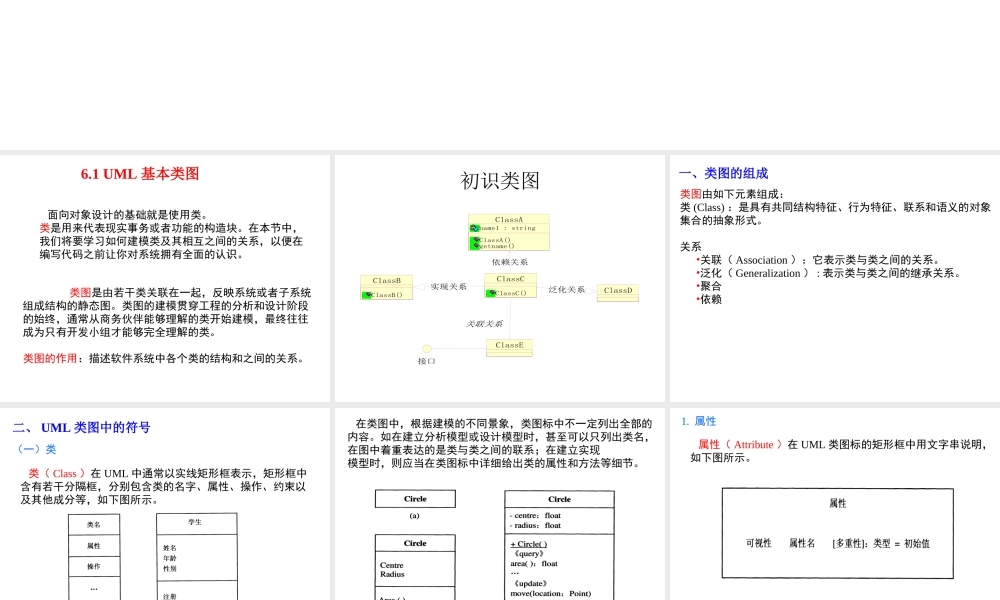This screenshot has width=1000, height=600.
Task: Select the green getname() operation icon in ClassA
Action: (x=474, y=246)
